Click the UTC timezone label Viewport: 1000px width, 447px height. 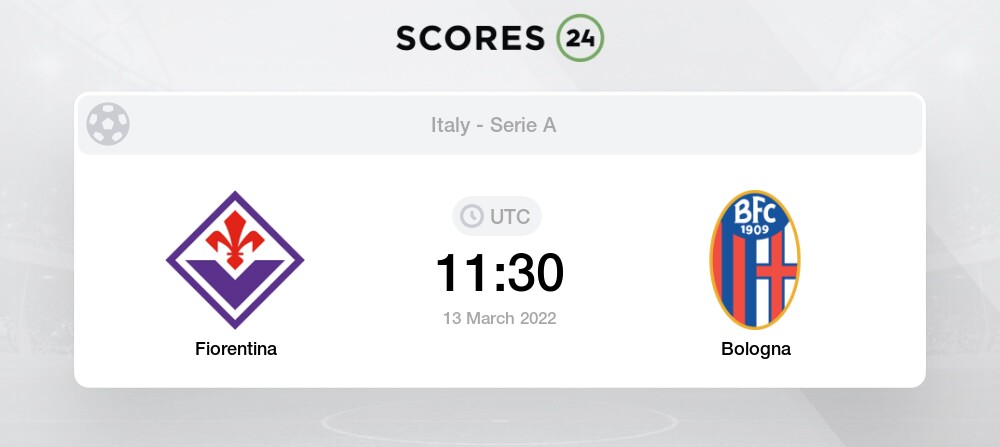(x=509, y=216)
